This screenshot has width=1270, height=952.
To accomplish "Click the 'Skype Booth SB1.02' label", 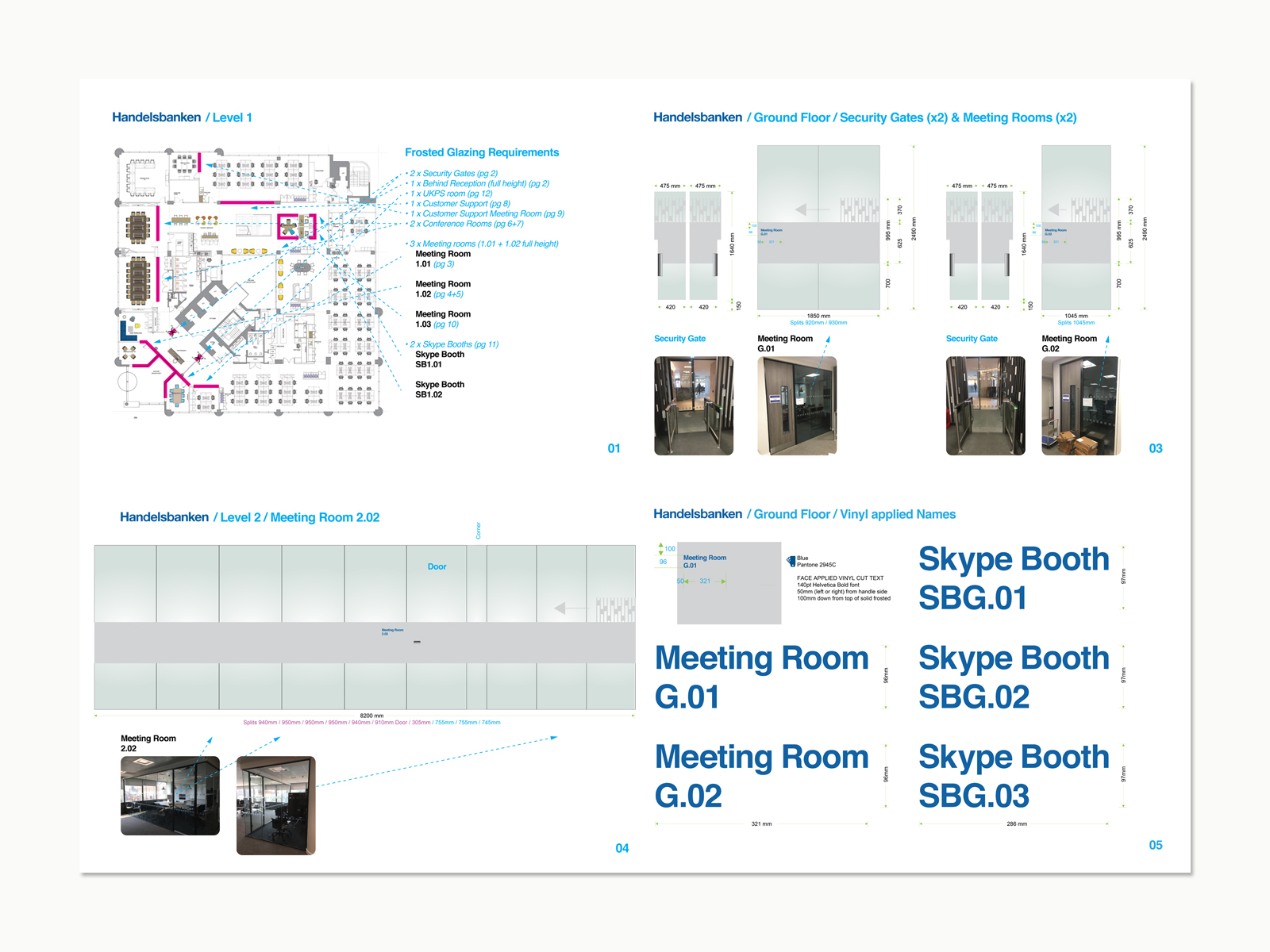I will click(x=440, y=390).
